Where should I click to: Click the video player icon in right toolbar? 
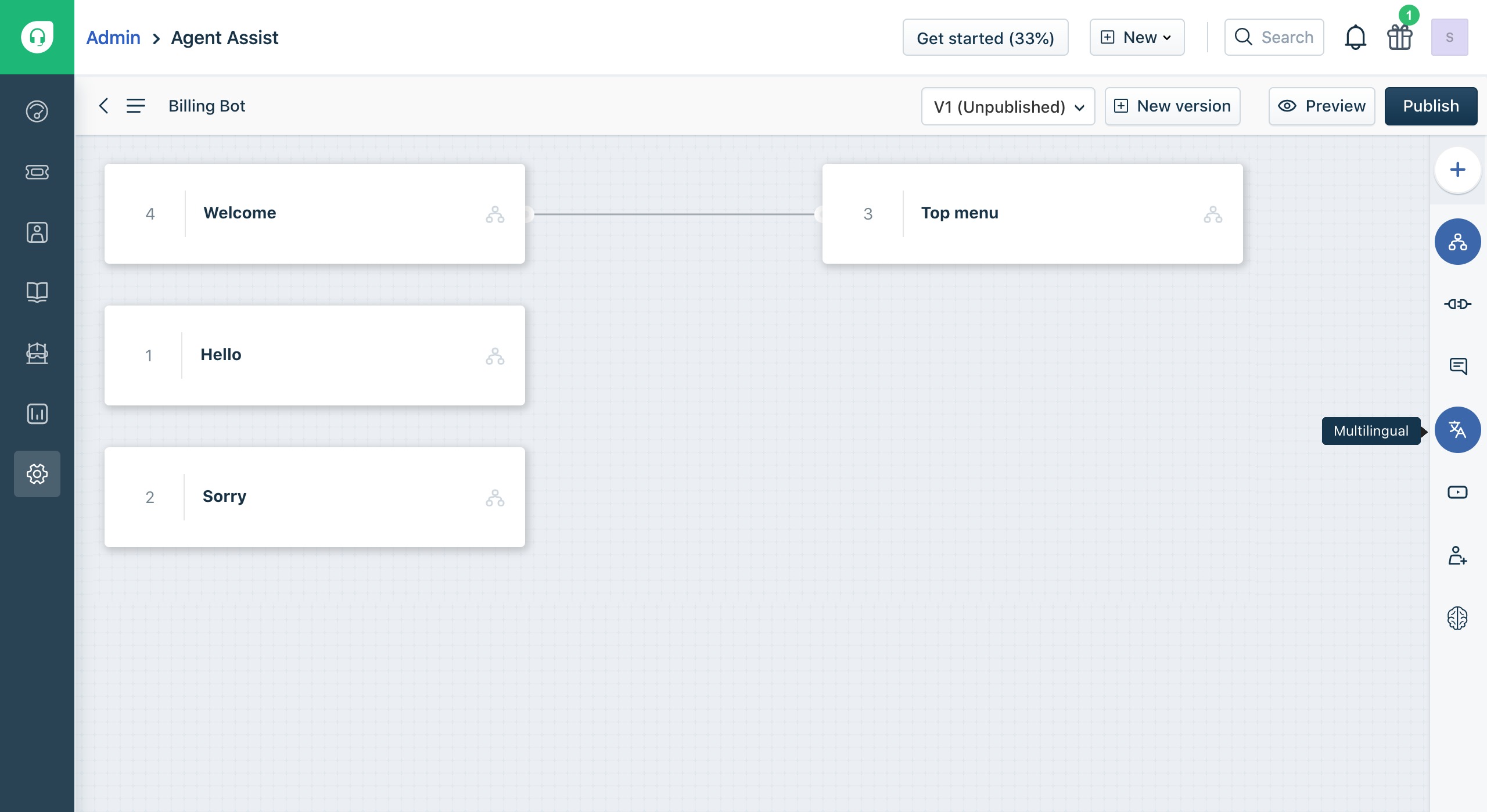point(1457,493)
